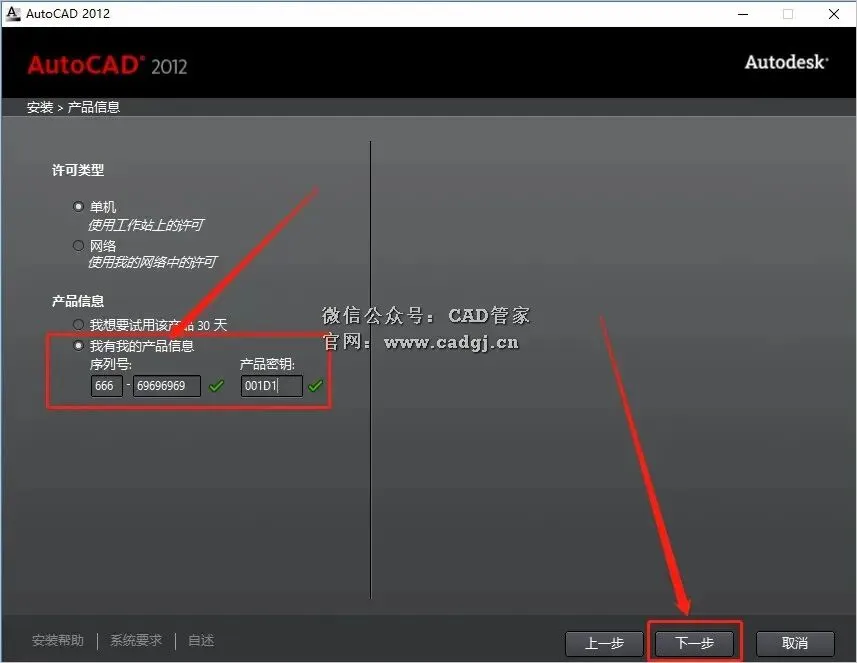This screenshot has height=663, width=857.
Task: Click the serial number field containing 69696969
Action: [x=167, y=386]
